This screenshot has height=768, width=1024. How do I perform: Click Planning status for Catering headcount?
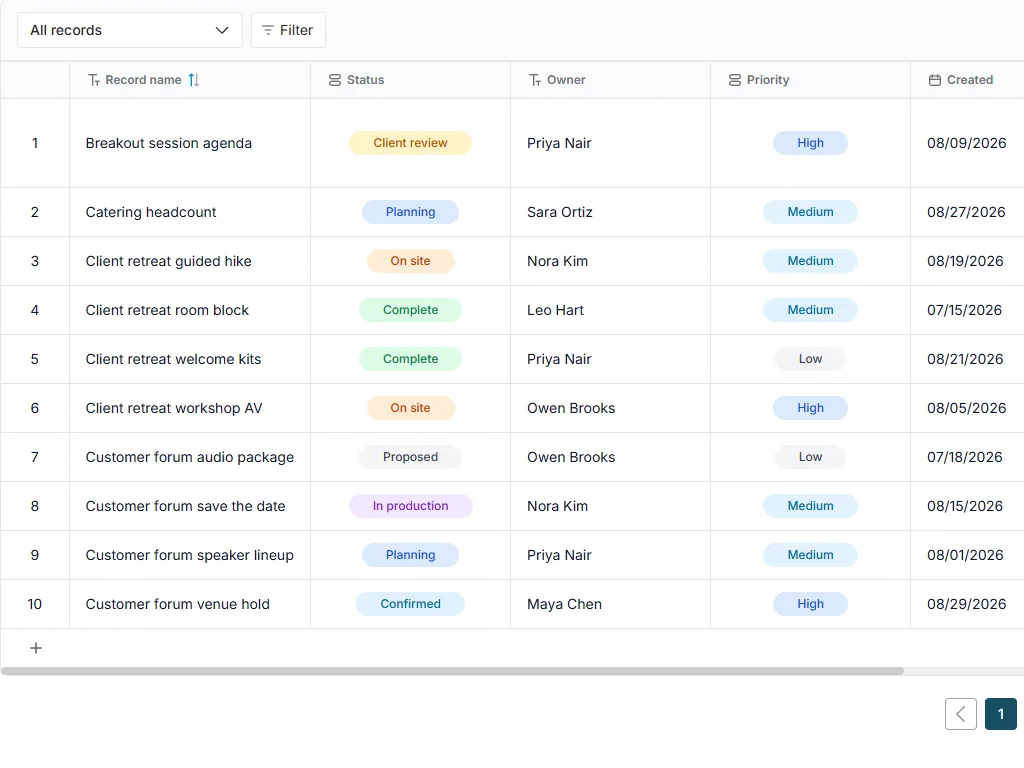[410, 212]
